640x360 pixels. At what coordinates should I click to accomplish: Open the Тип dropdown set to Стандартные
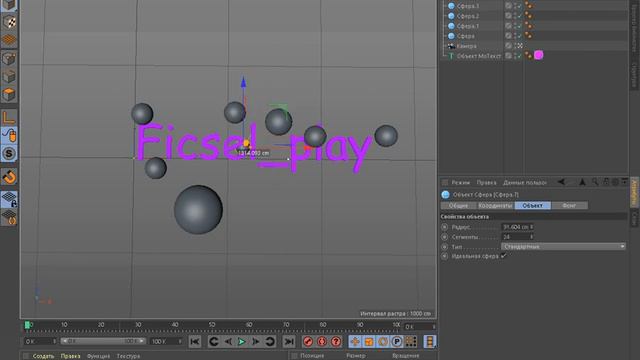point(563,247)
